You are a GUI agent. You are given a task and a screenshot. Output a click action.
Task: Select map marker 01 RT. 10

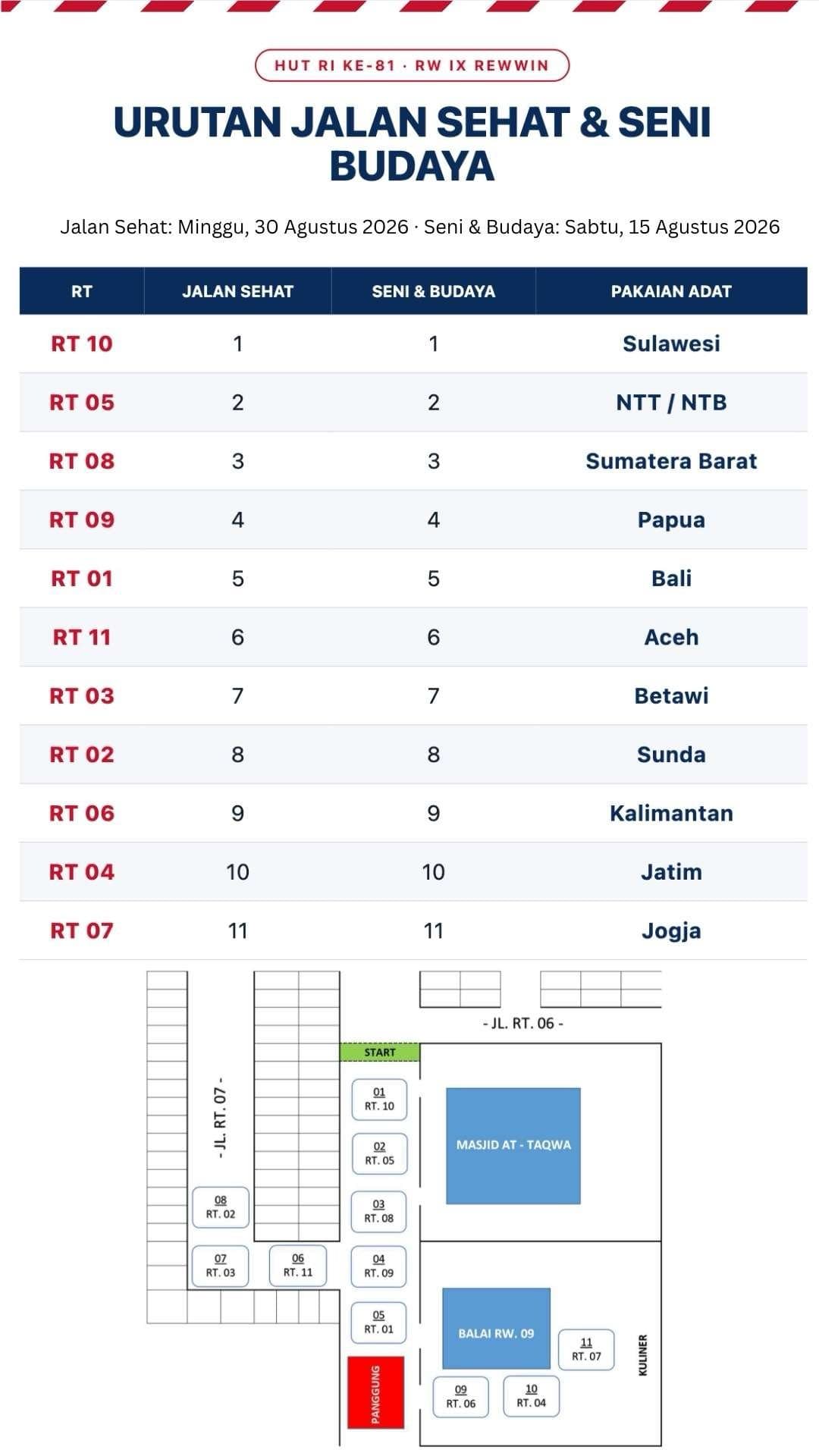tap(379, 1100)
